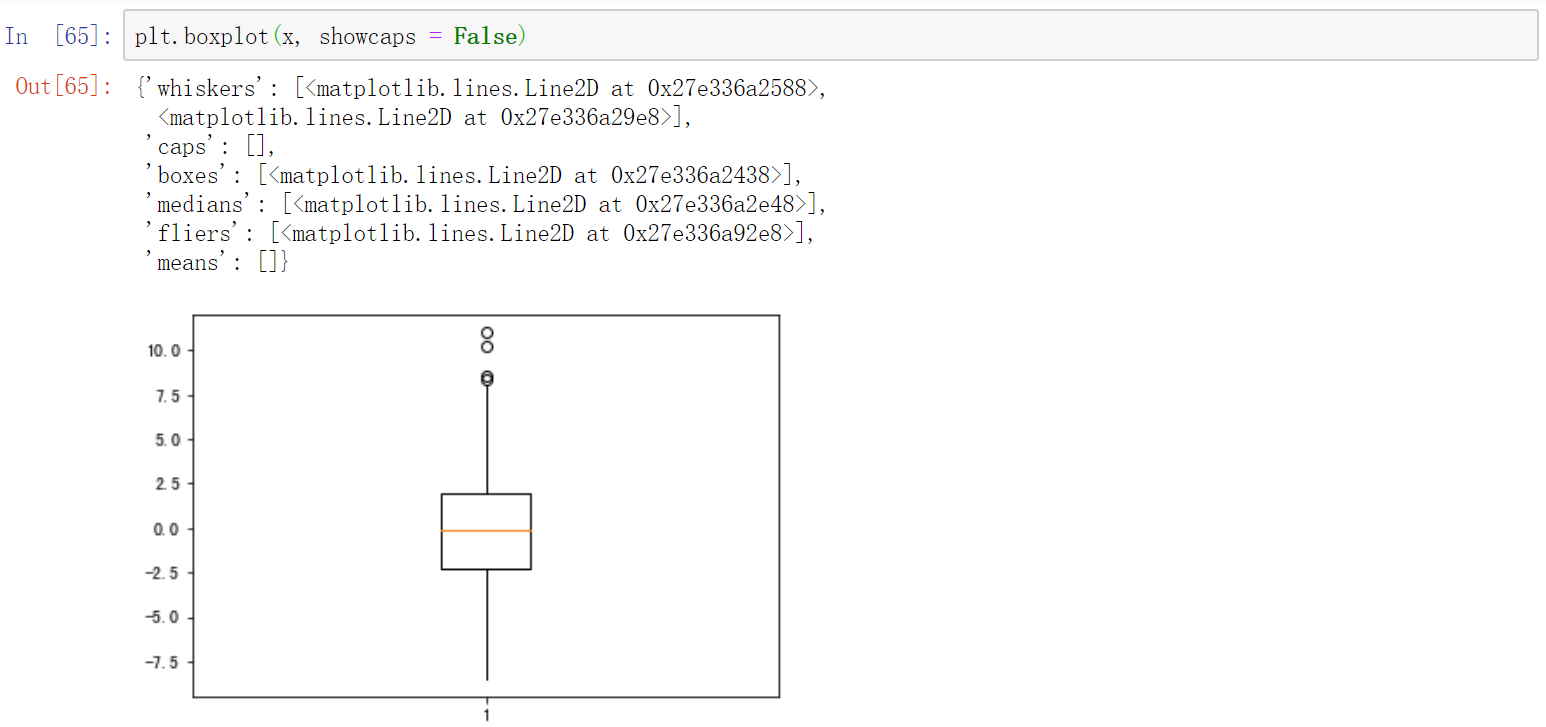Viewport: 1546px width, 727px height.
Task: Click the 'medians' key in the output text
Action: point(198,203)
